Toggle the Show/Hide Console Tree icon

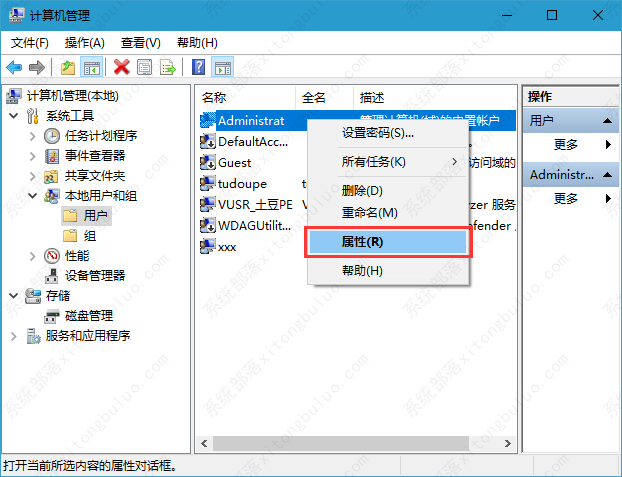[x=91, y=67]
